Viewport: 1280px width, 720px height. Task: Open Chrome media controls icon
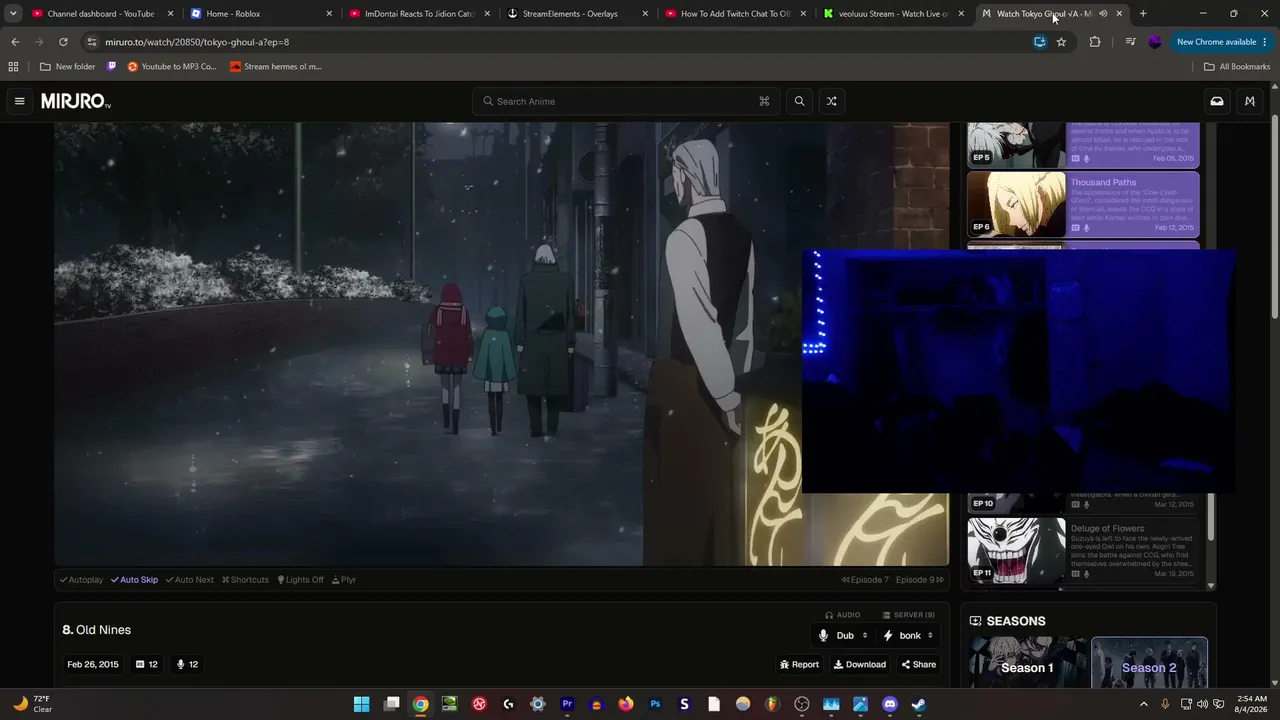1130,42
